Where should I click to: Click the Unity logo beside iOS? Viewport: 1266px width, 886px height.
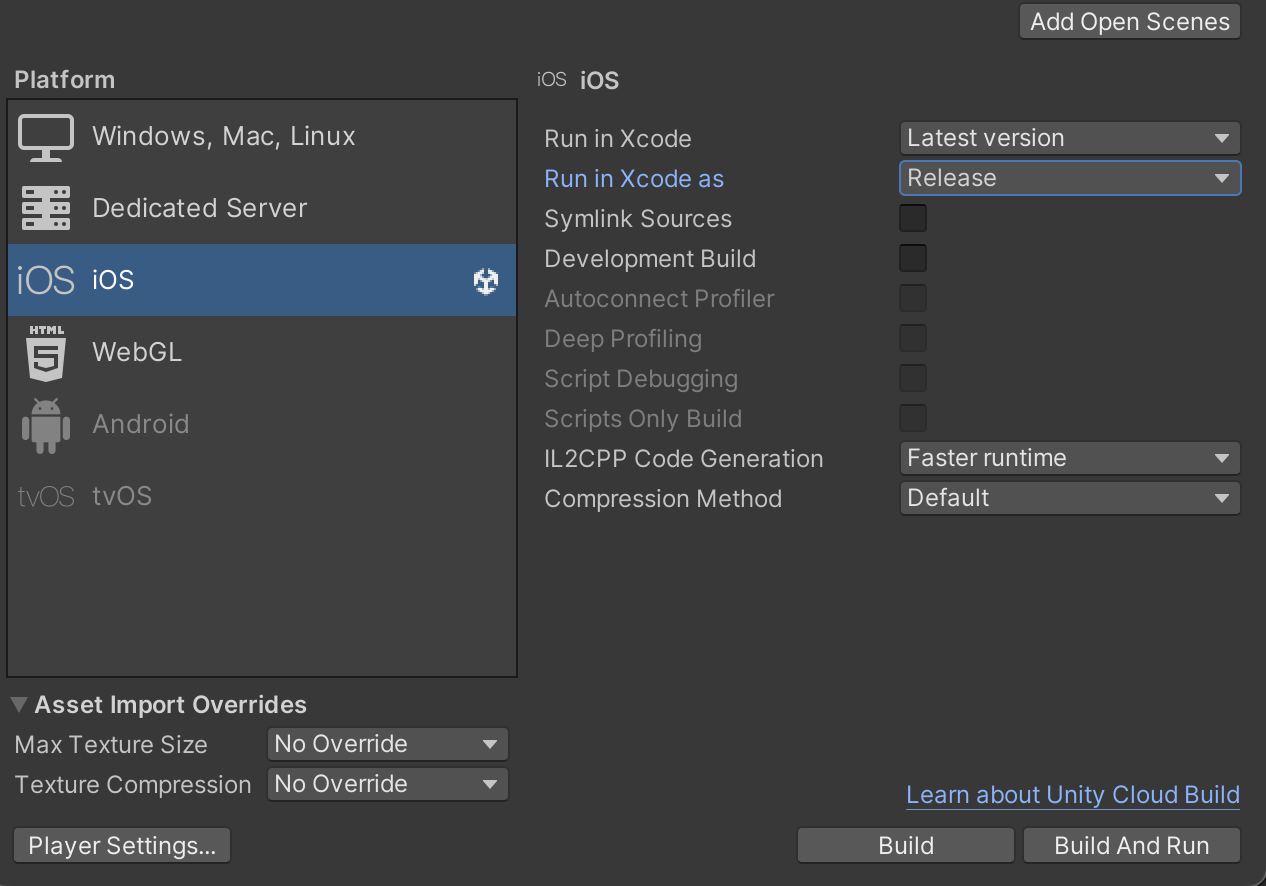(x=486, y=282)
